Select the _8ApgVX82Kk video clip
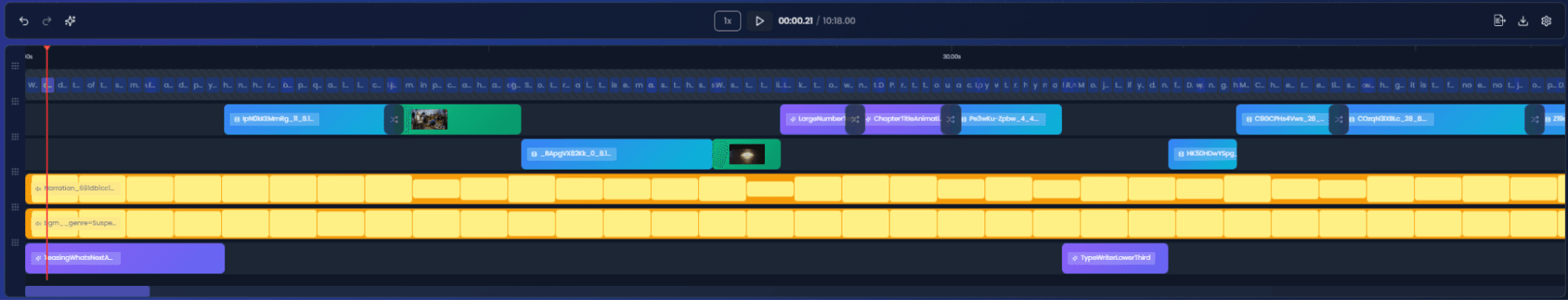This screenshot has height=300, width=1568. pyautogui.click(x=617, y=154)
